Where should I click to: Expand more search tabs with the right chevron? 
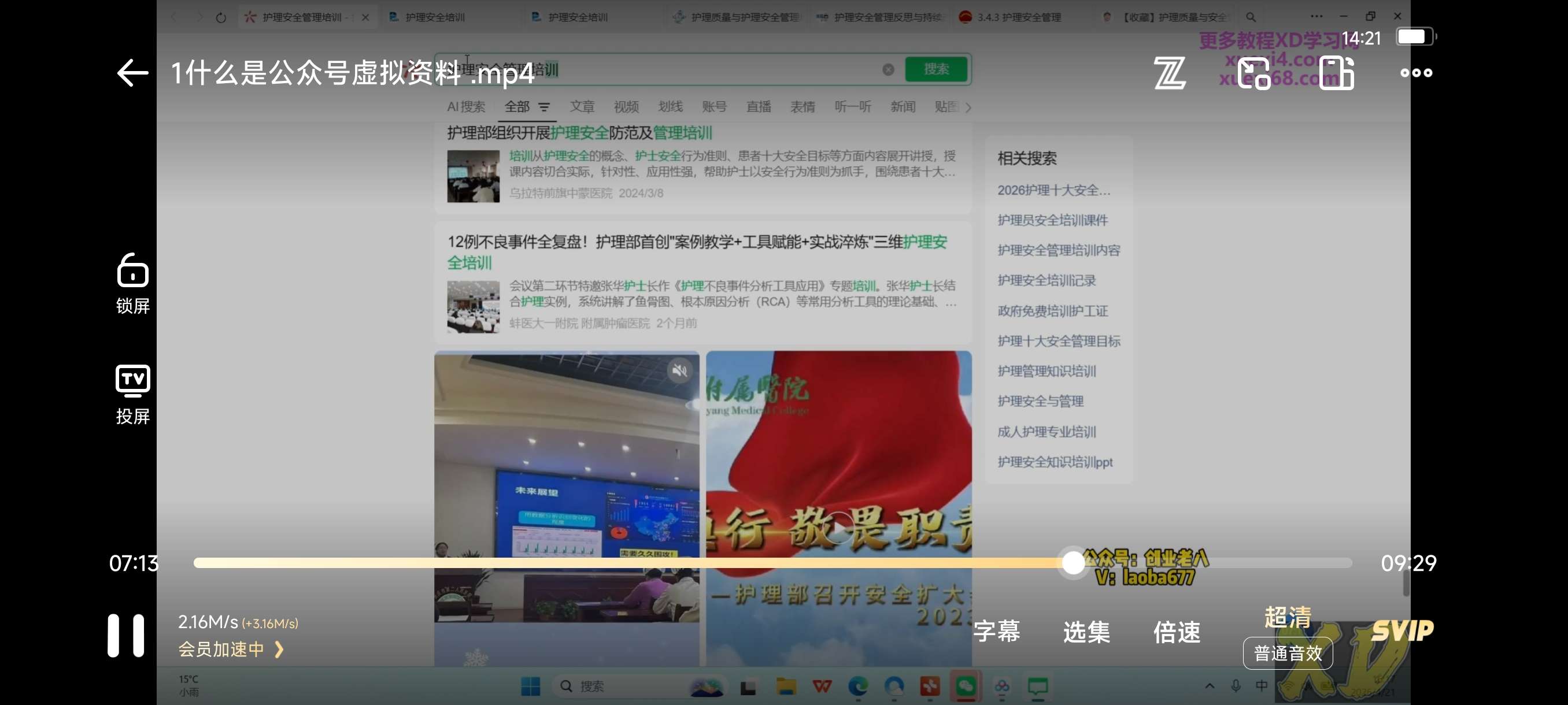tap(968, 107)
